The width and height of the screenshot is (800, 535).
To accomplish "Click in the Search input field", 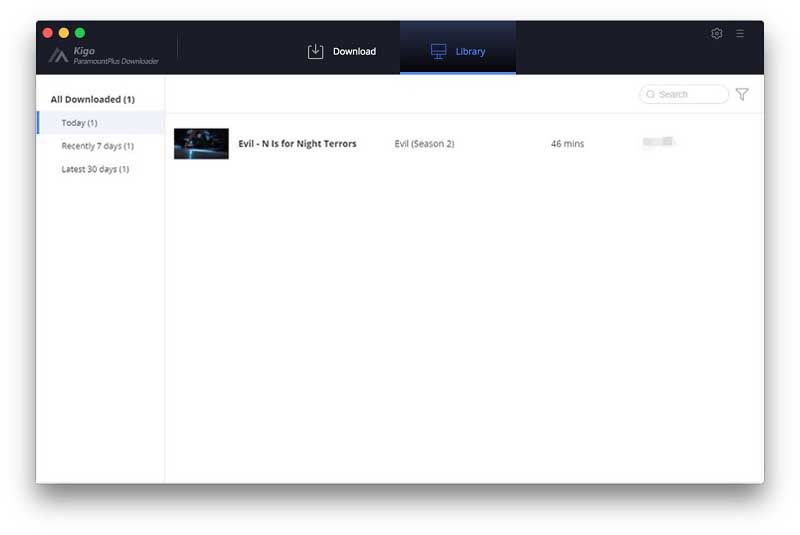I will 684,94.
